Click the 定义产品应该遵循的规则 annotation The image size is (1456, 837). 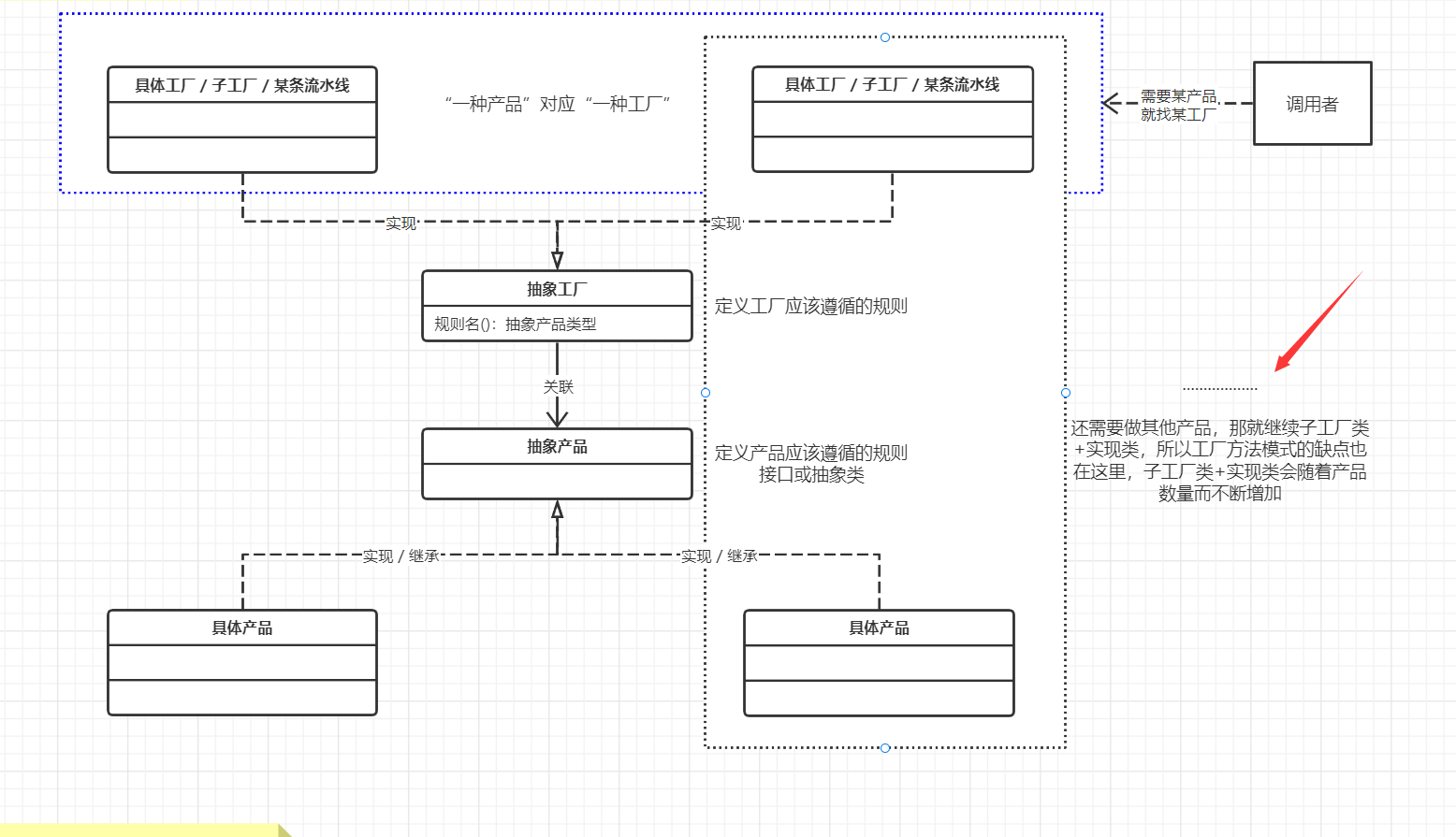tap(811, 453)
